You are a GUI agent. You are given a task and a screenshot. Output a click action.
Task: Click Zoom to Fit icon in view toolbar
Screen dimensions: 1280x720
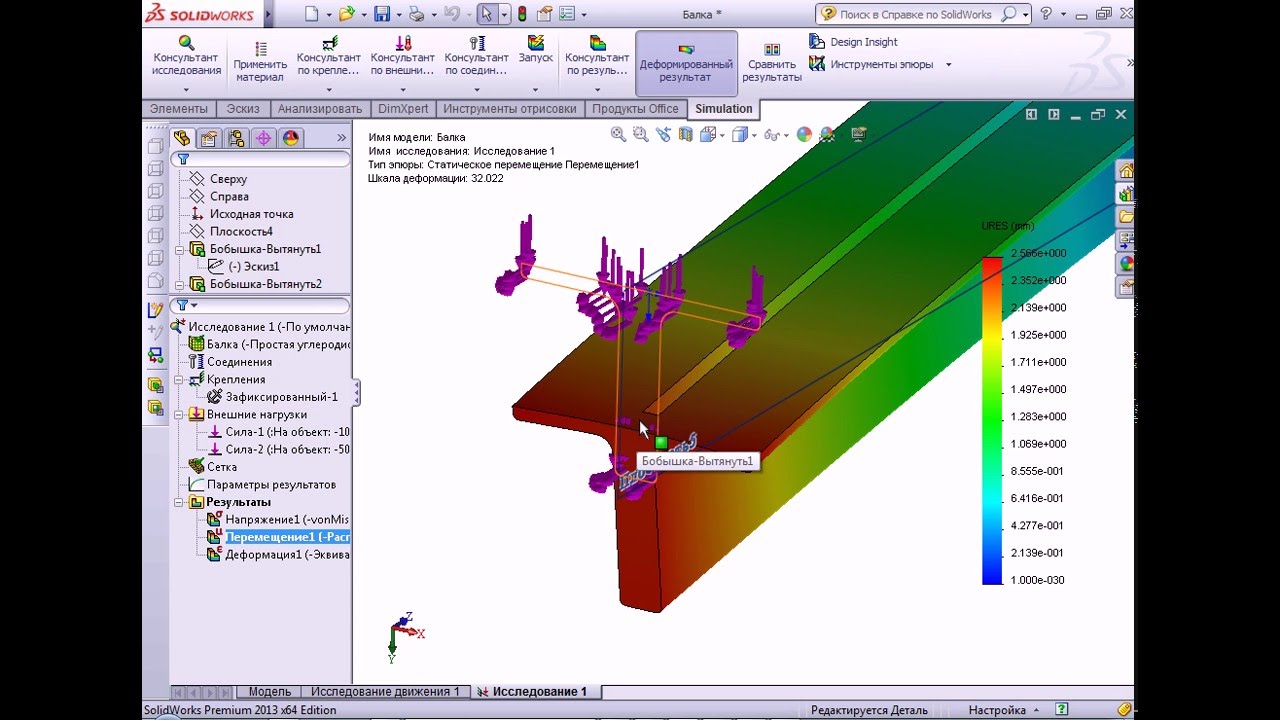click(x=618, y=134)
